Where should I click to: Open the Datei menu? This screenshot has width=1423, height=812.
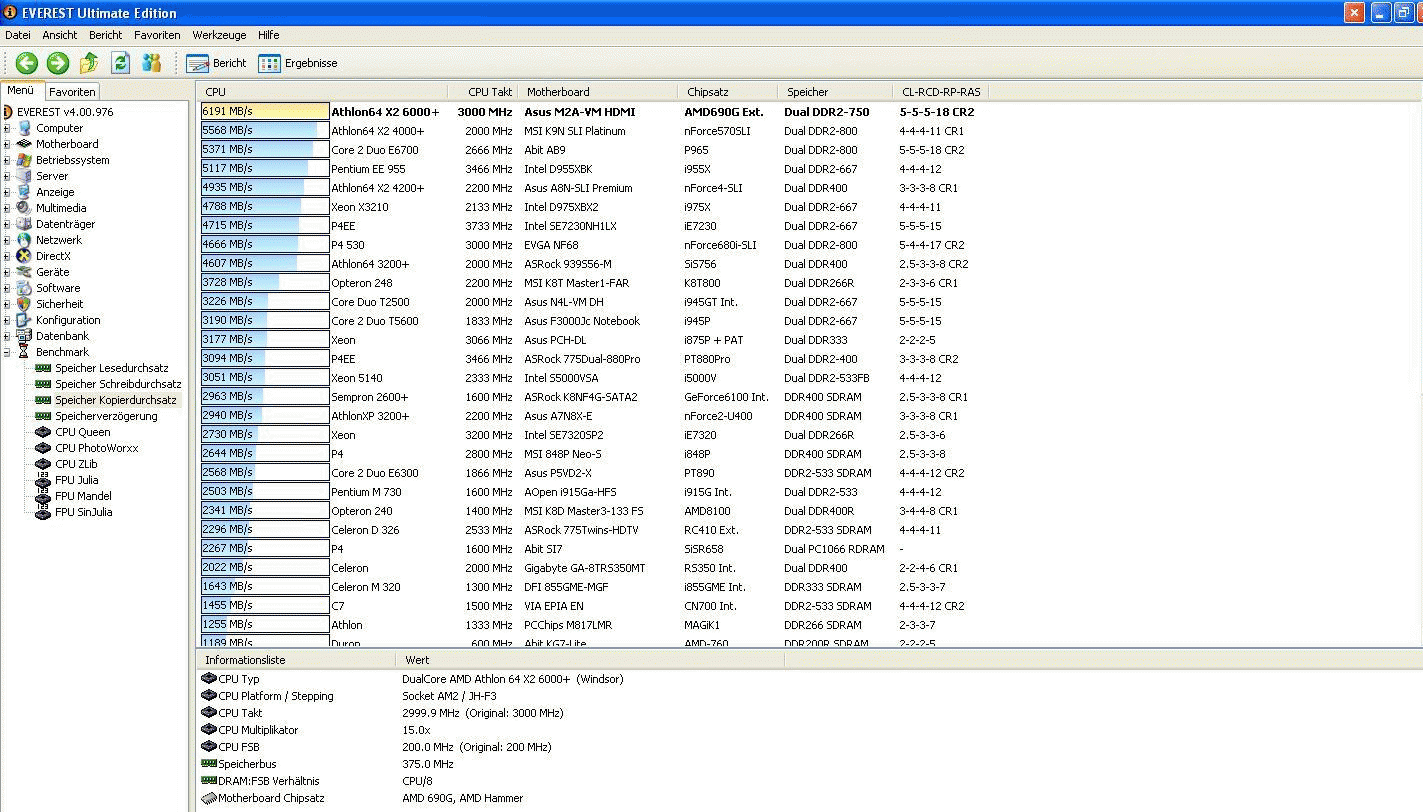coord(18,35)
